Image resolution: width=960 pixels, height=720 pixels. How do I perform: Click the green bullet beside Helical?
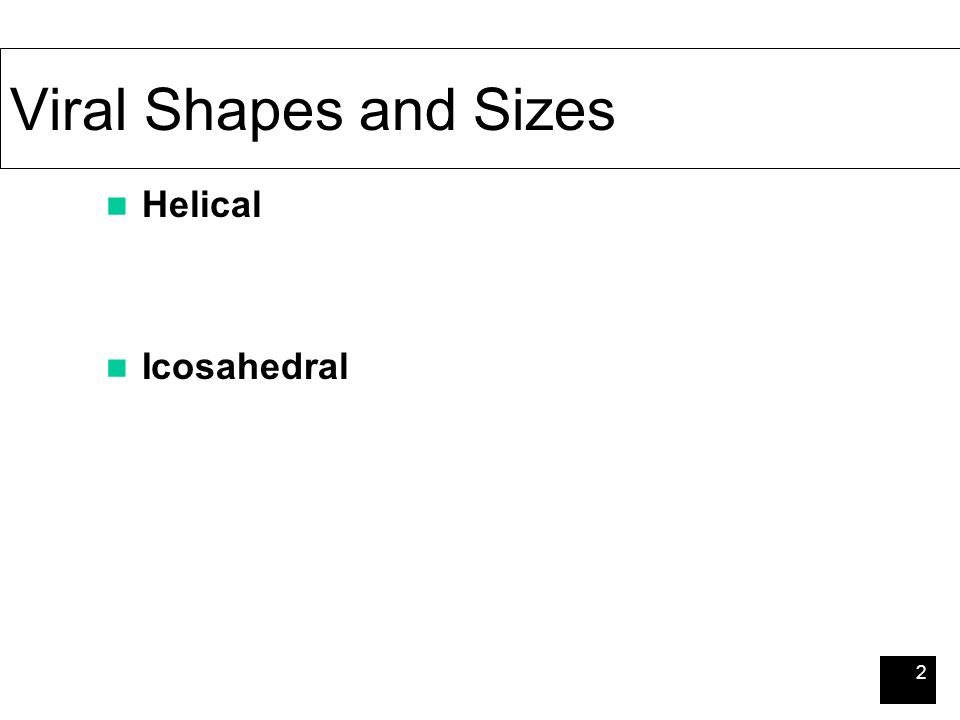coord(117,206)
